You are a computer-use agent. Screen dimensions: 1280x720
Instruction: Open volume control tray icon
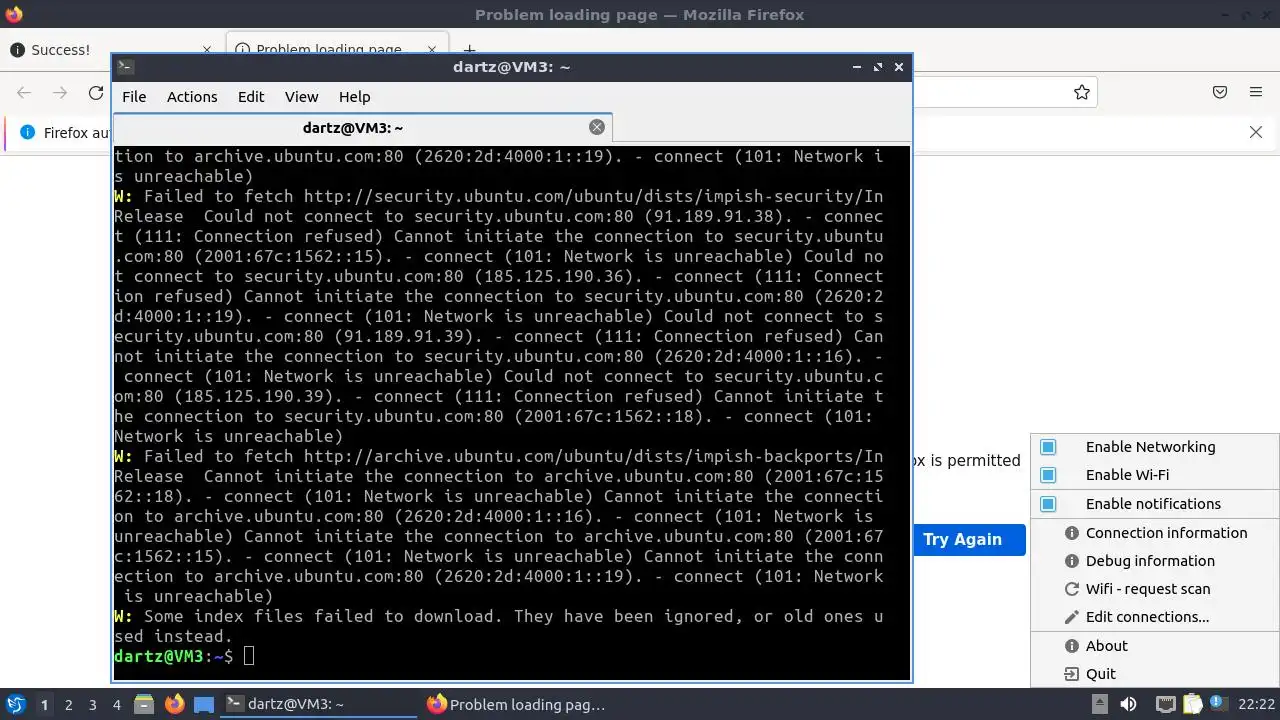pyautogui.click(x=1129, y=704)
